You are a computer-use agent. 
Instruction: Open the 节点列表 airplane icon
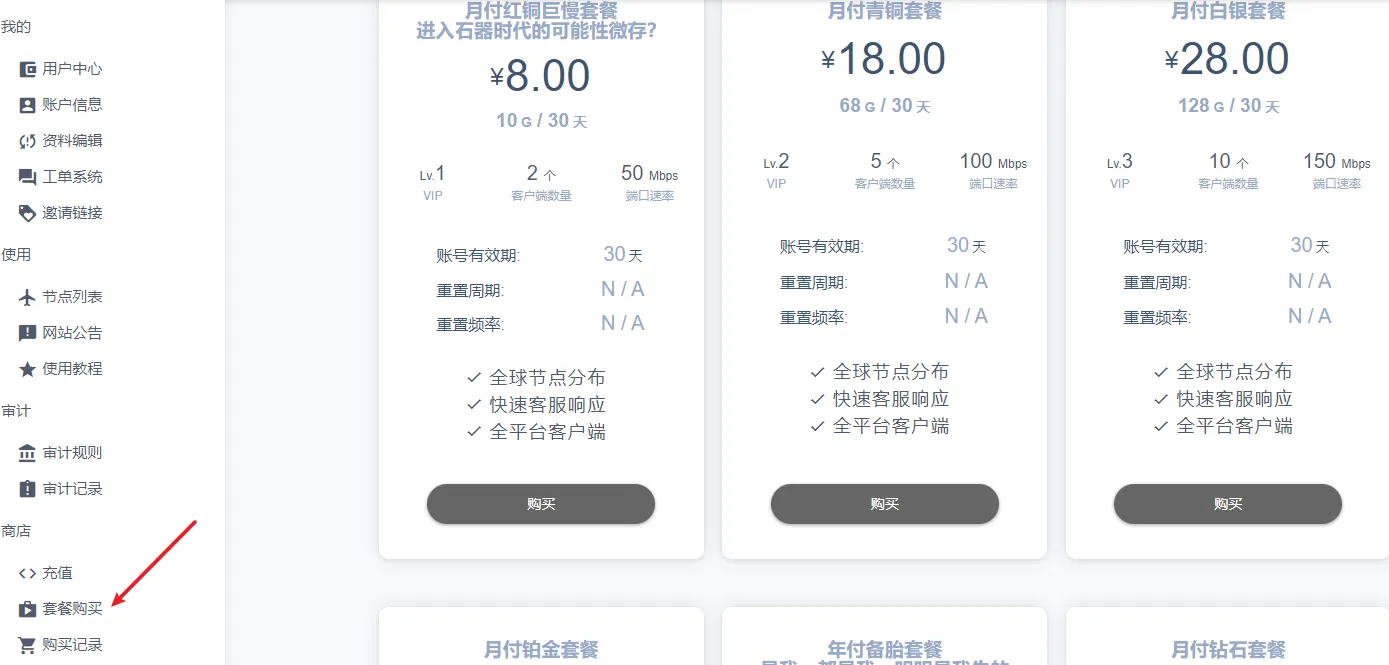coord(28,297)
